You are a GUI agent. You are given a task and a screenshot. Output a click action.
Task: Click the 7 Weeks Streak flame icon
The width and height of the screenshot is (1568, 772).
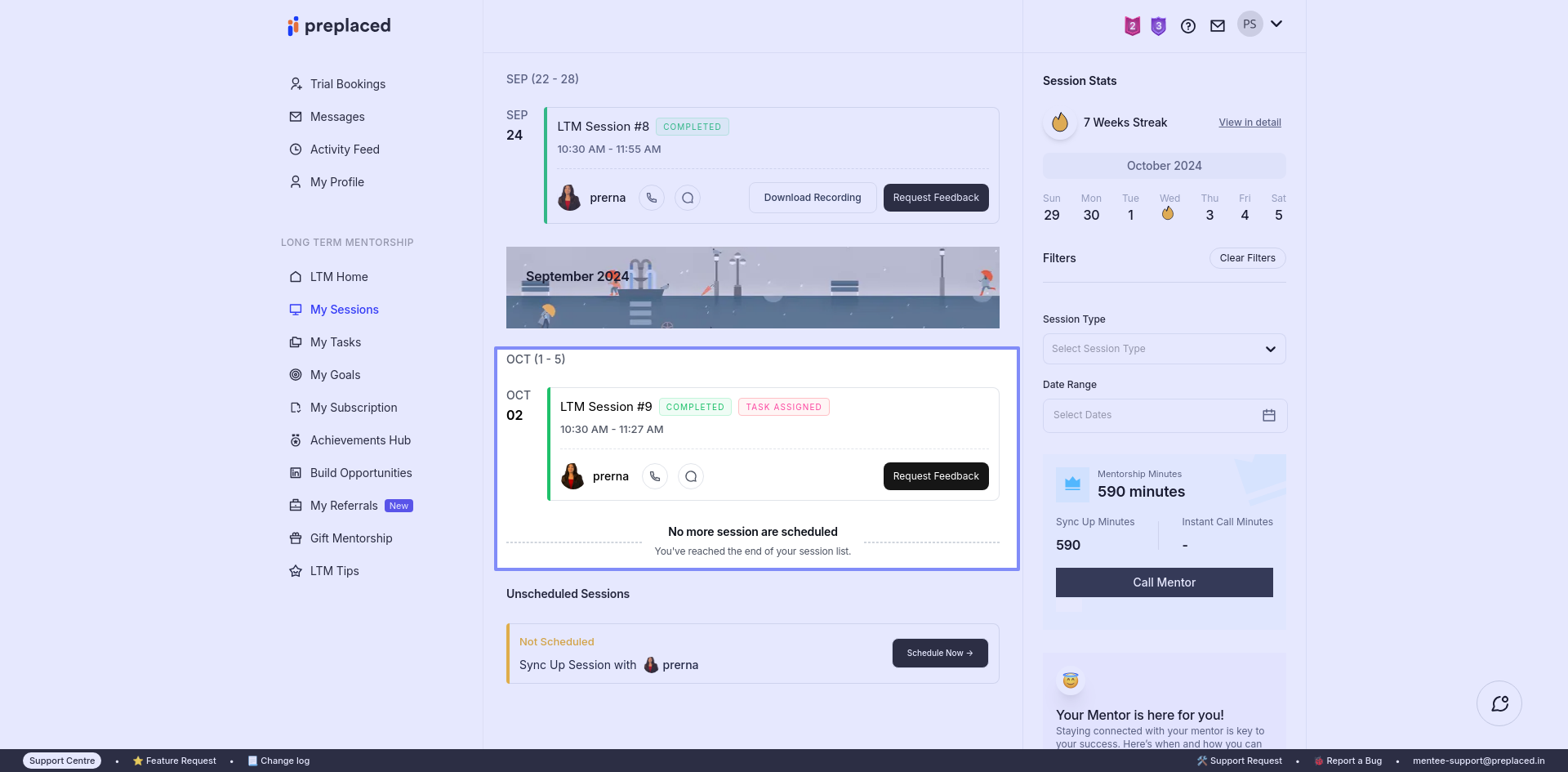tap(1060, 123)
